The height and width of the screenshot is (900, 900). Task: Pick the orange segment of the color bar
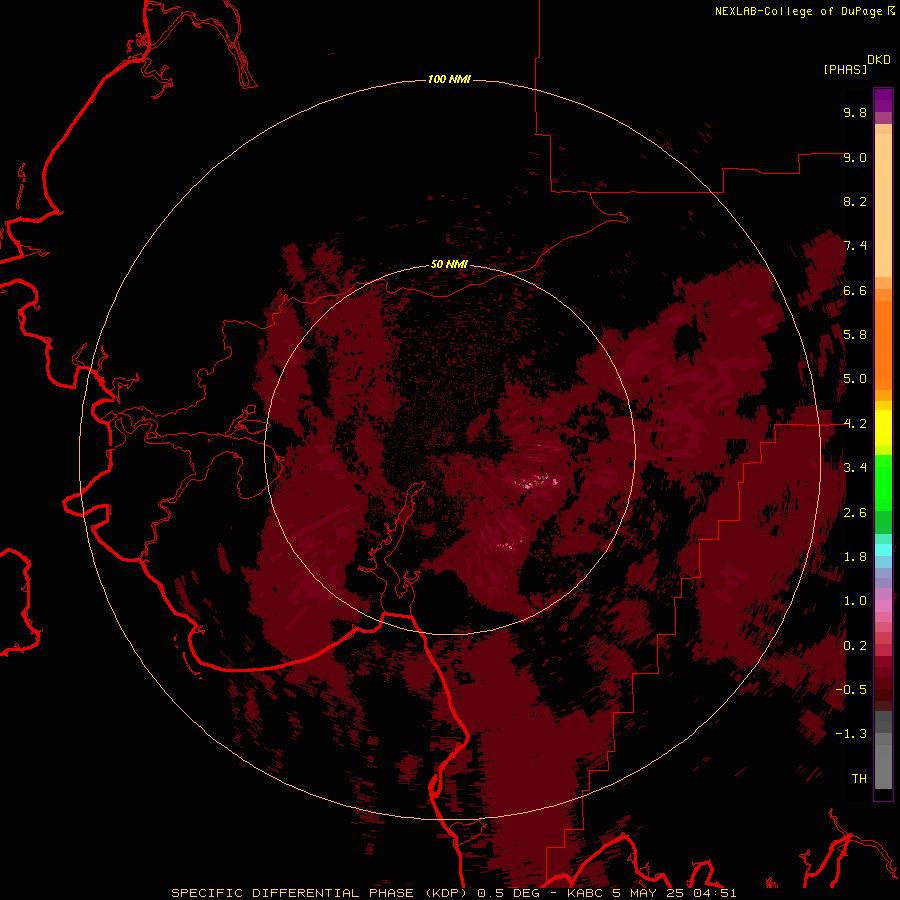click(x=883, y=344)
